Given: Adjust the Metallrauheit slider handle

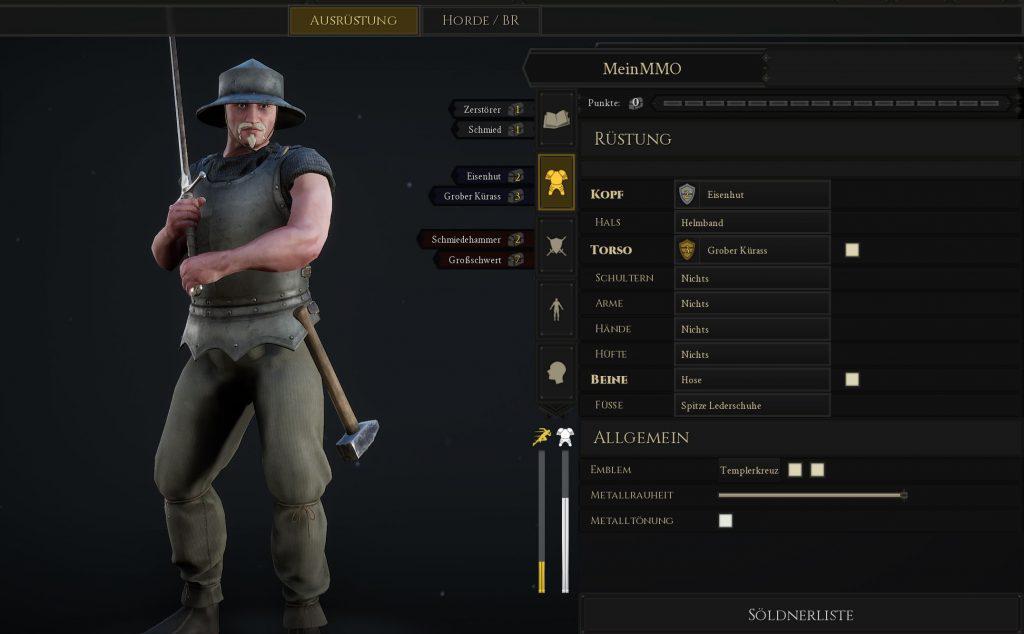Looking at the screenshot, I should [904, 495].
